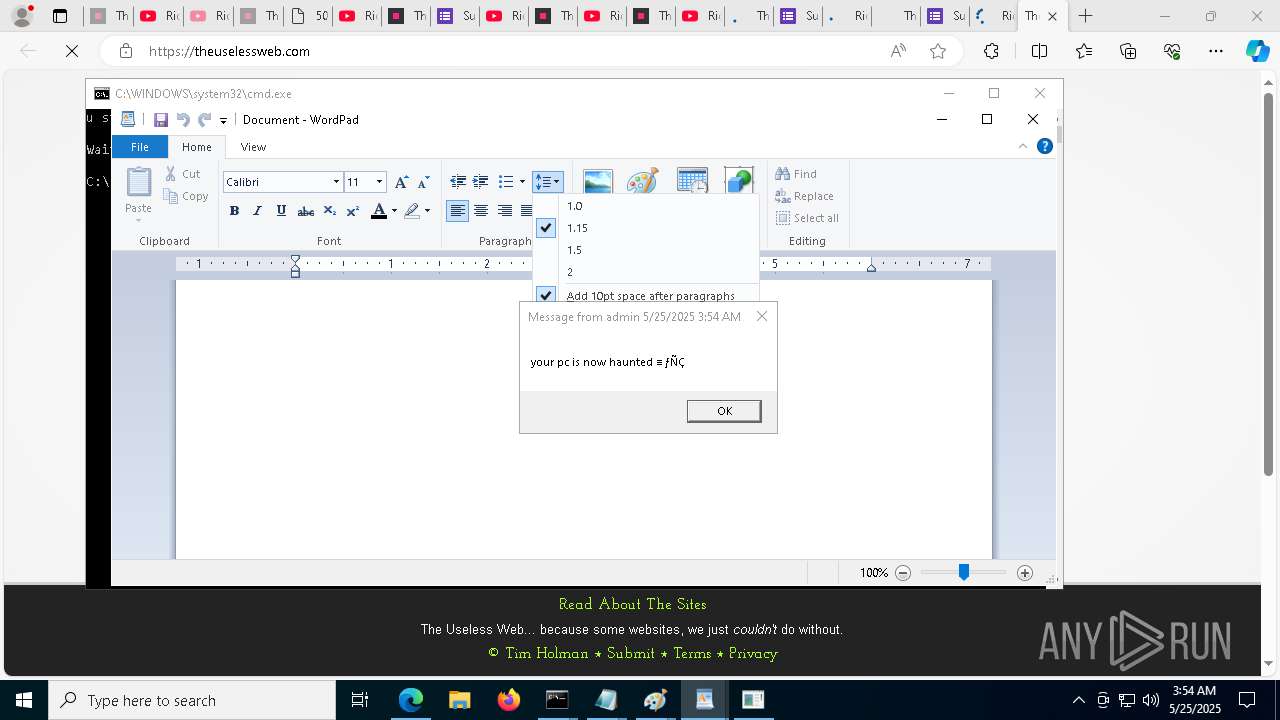
Task: Open Edge Extensions puzzle icon
Action: (x=991, y=51)
